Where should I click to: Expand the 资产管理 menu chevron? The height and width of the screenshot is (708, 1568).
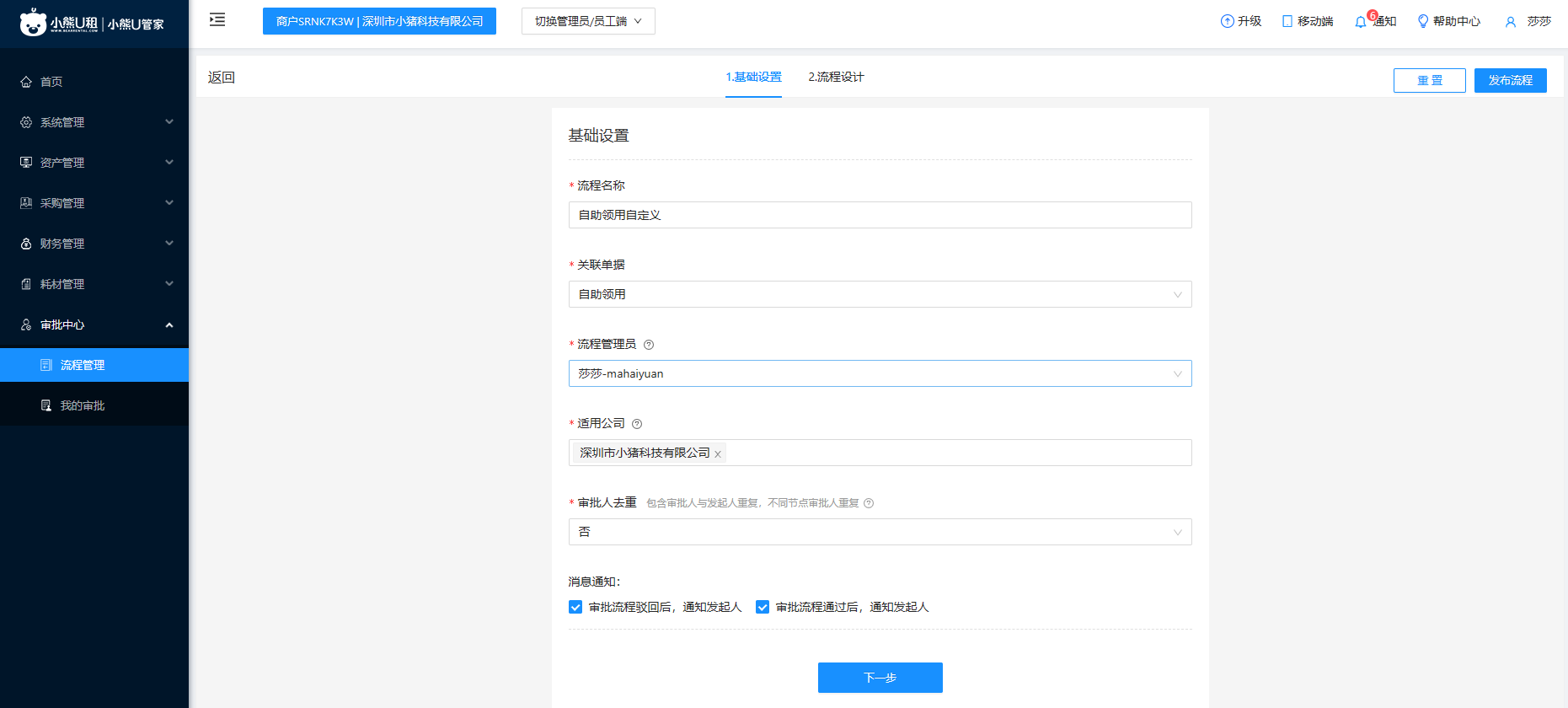(x=169, y=163)
